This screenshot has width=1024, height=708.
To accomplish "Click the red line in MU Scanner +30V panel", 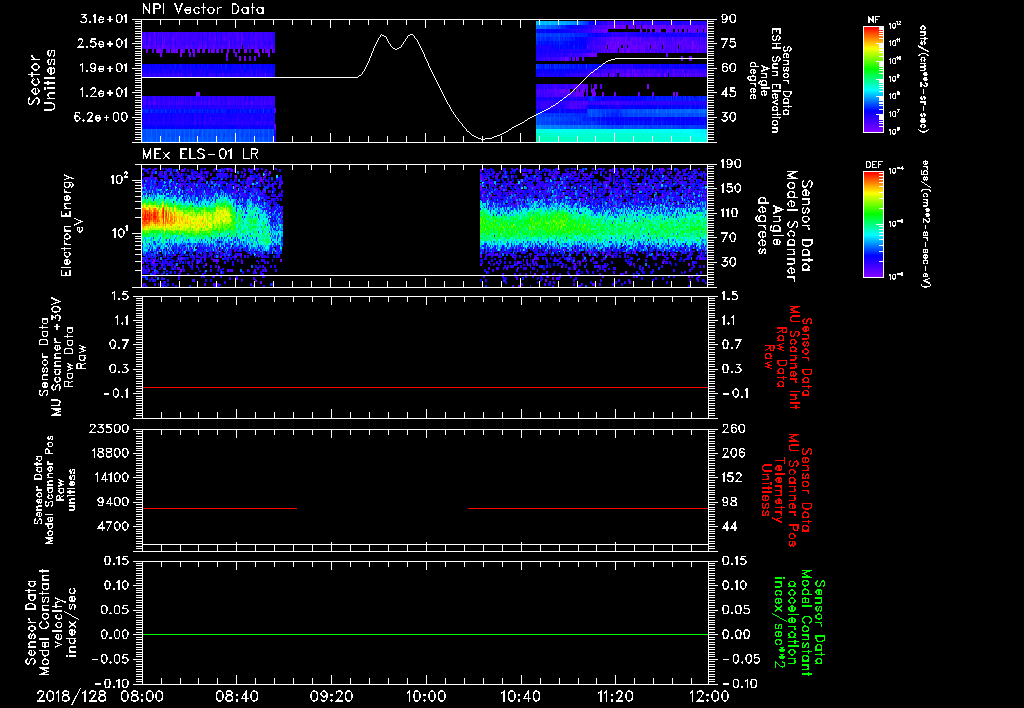I will point(425,387).
